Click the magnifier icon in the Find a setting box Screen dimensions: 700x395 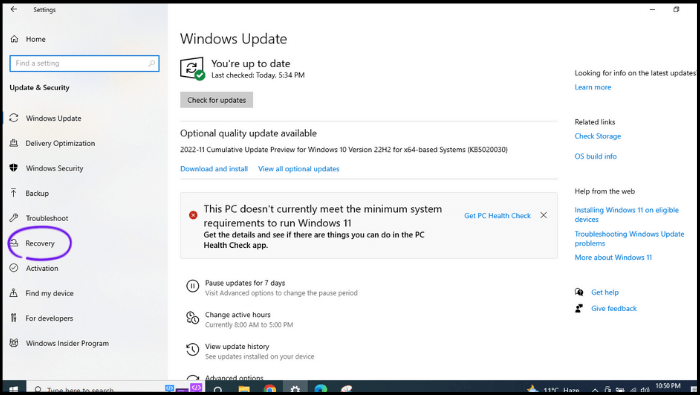152,63
